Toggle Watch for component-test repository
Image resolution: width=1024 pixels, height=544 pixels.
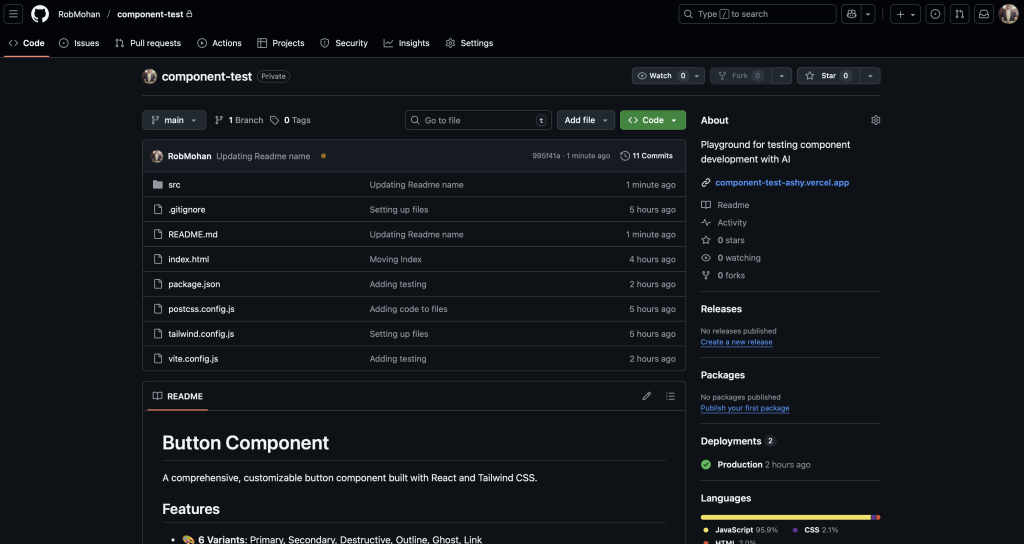[661, 76]
